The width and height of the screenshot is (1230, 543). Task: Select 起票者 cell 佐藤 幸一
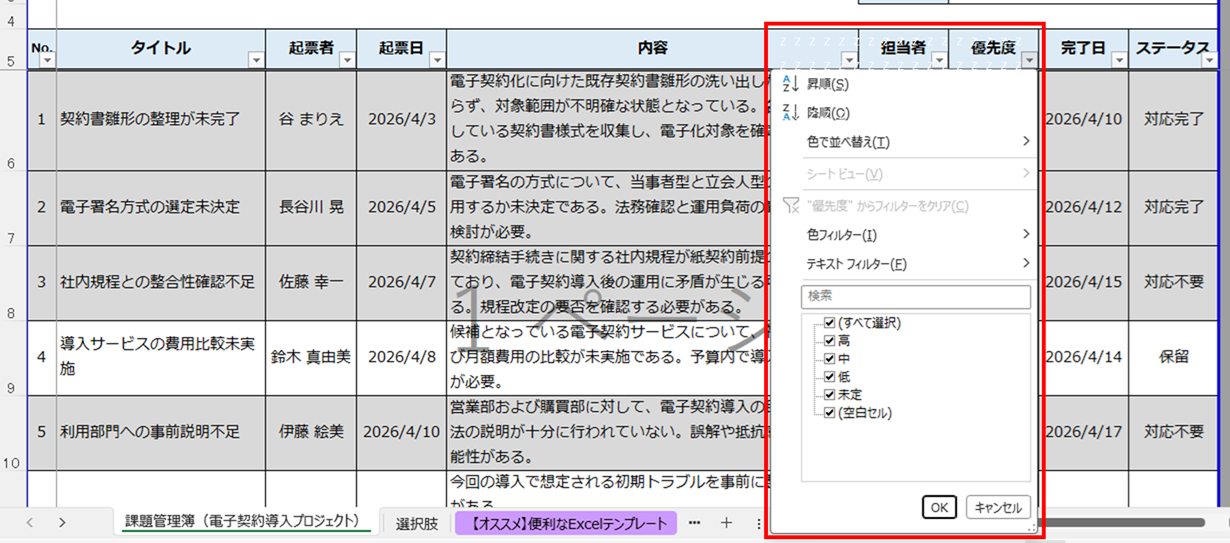click(x=311, y=283)
